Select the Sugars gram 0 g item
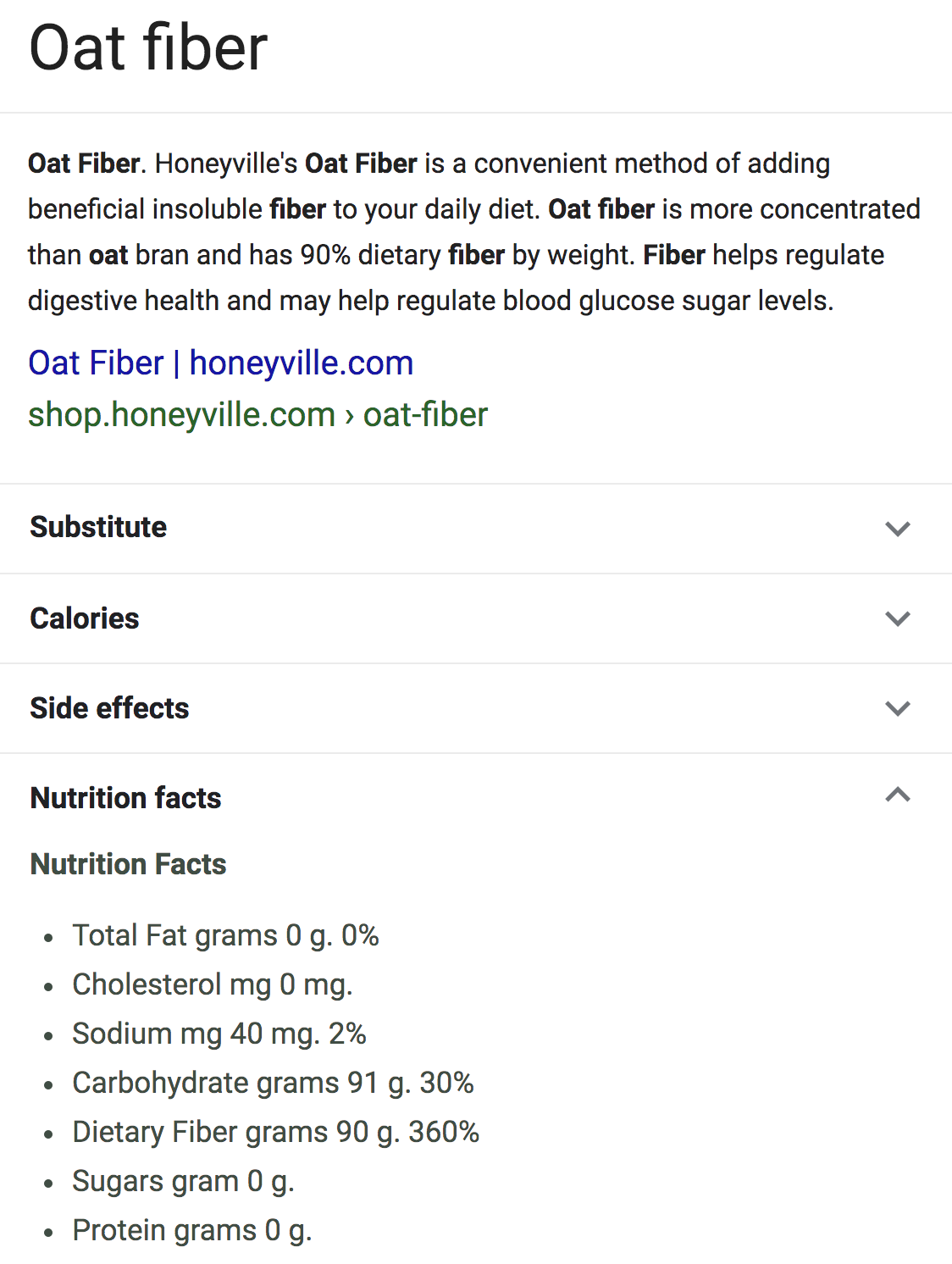The width and height of the screenshot is (952, 1264). click(x=183, y=1181)
